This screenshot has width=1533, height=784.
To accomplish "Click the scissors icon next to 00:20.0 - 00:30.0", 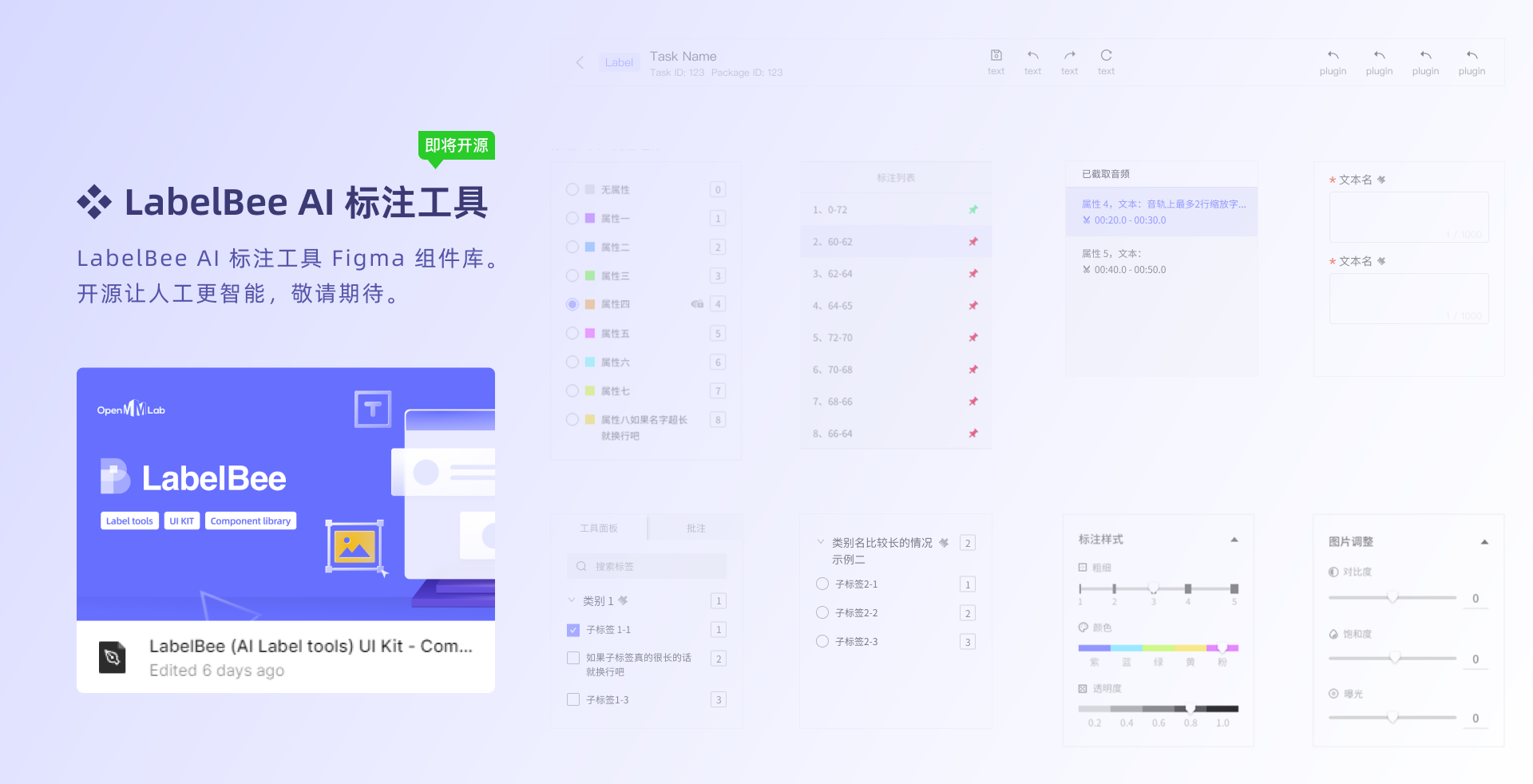I will tap(1086, 220).
